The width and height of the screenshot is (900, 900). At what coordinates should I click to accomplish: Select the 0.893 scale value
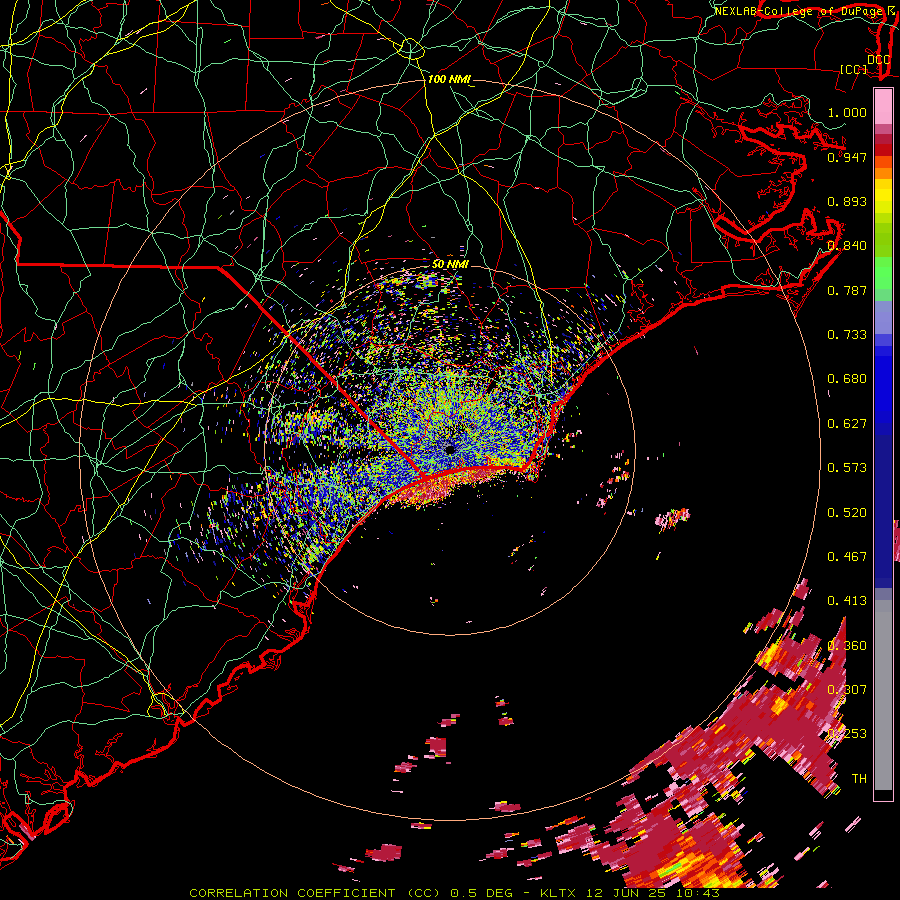847,201
